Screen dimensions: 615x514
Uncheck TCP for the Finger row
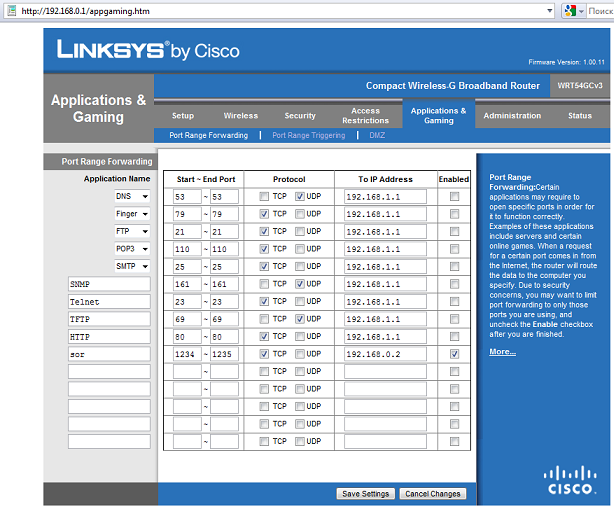[x=264, y=214]
